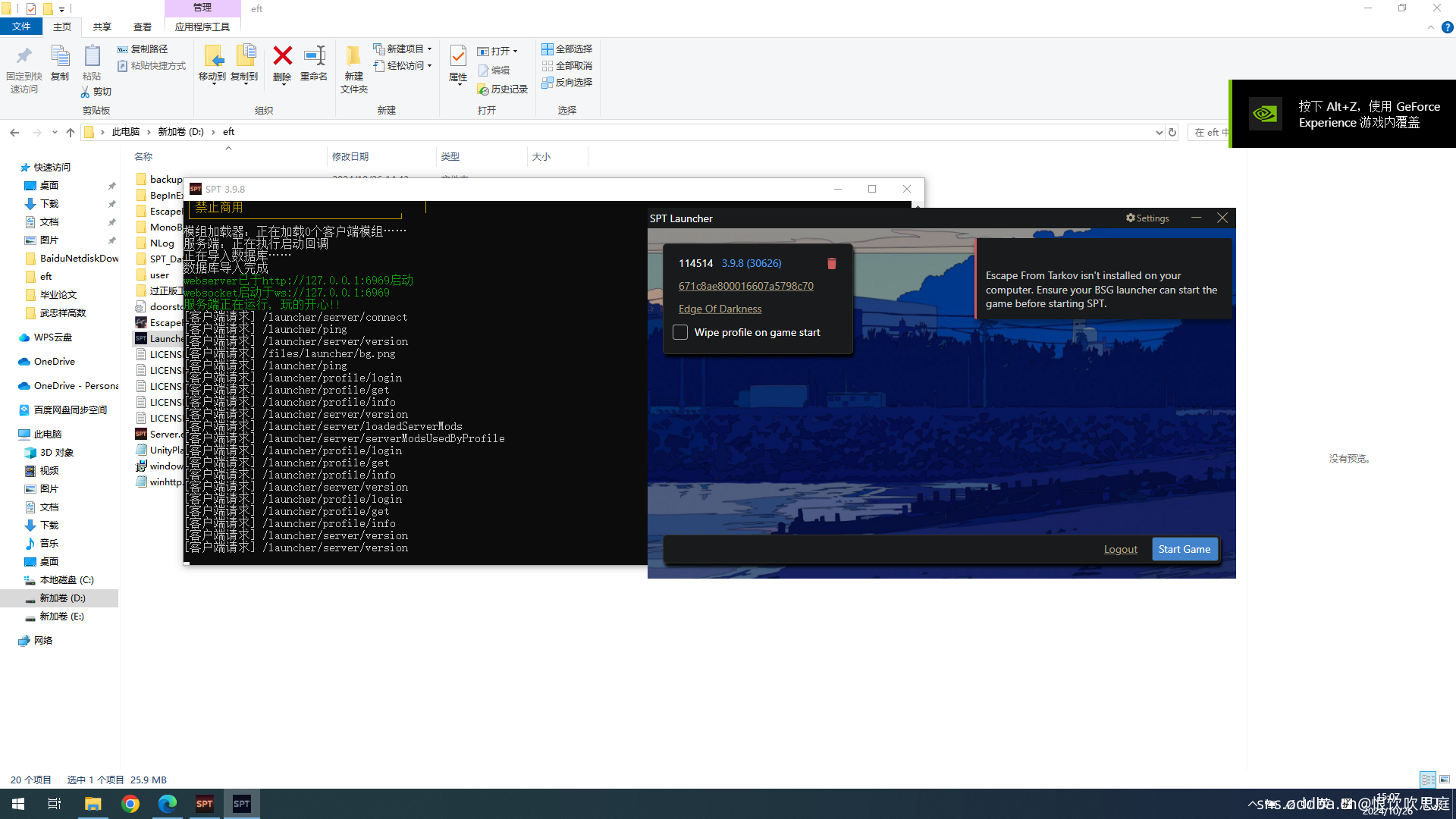This screenshot has width=1456, height=819.
Task: Switch to the Share (共享) tab
Action: pos(102,27)
